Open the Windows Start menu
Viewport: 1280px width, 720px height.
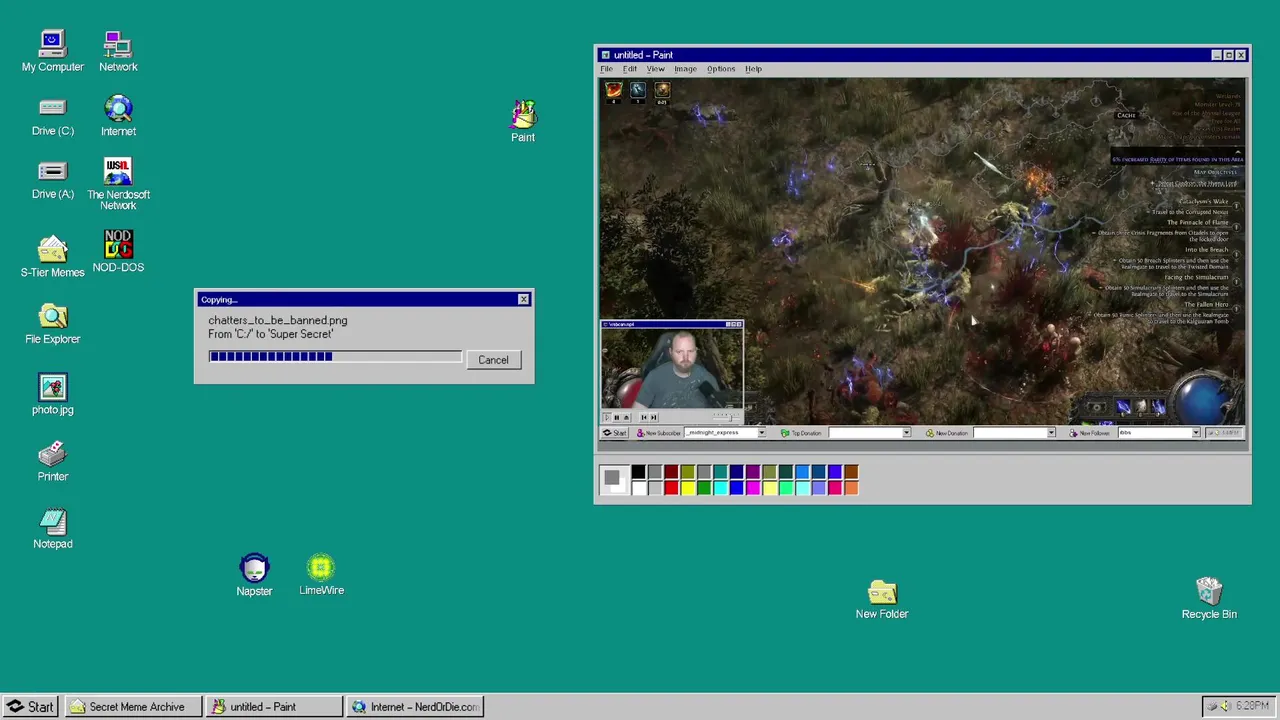pyautogui.click(x=30, y=707)
